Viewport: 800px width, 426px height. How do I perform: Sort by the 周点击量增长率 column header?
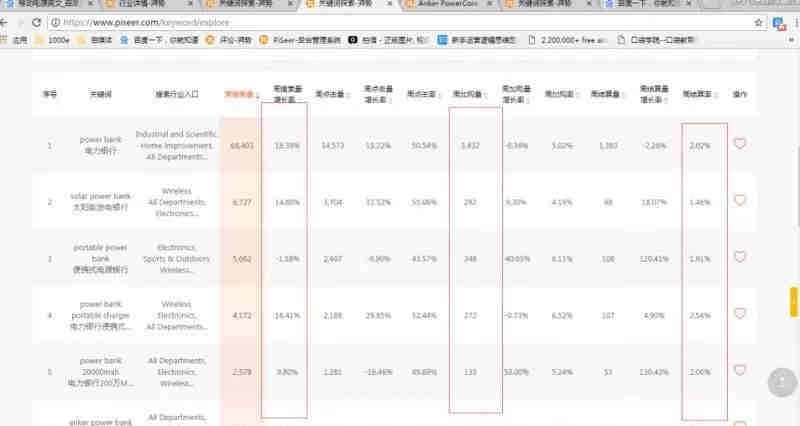[x=378, y=94]
